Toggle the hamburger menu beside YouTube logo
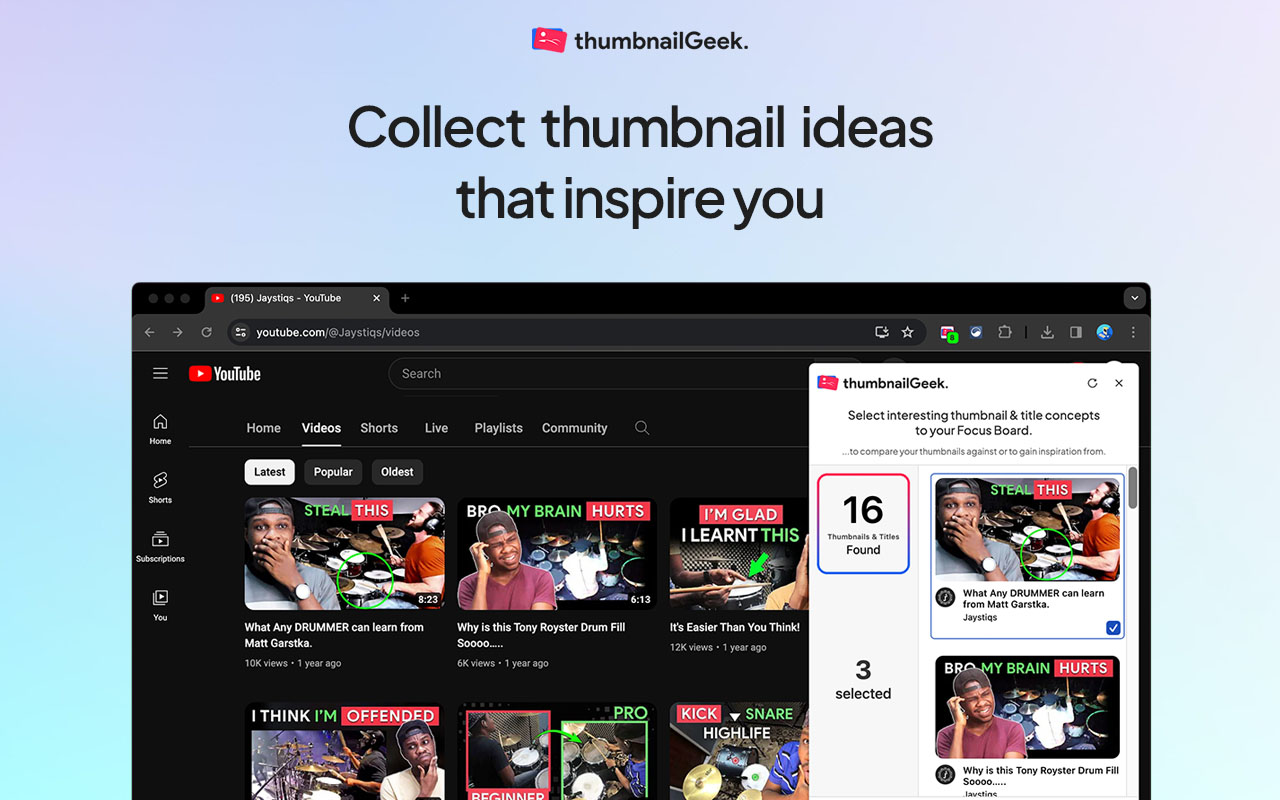The image size is (1280, 800). click(160, 373)
